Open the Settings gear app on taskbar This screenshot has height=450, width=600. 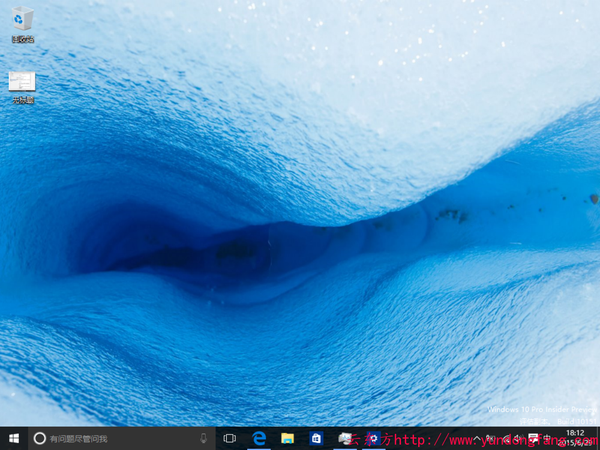tap(373, 439)
